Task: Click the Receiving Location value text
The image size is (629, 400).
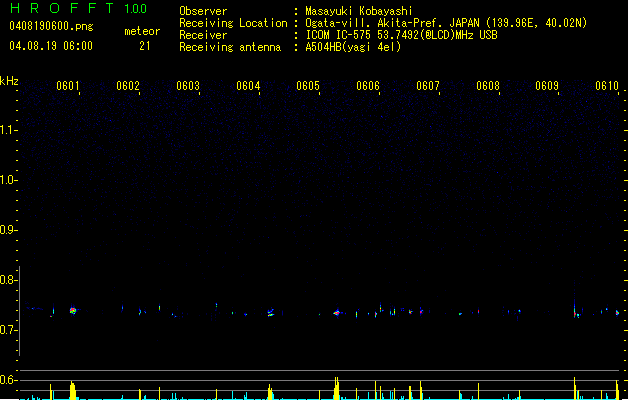Action: pos(446,23)
